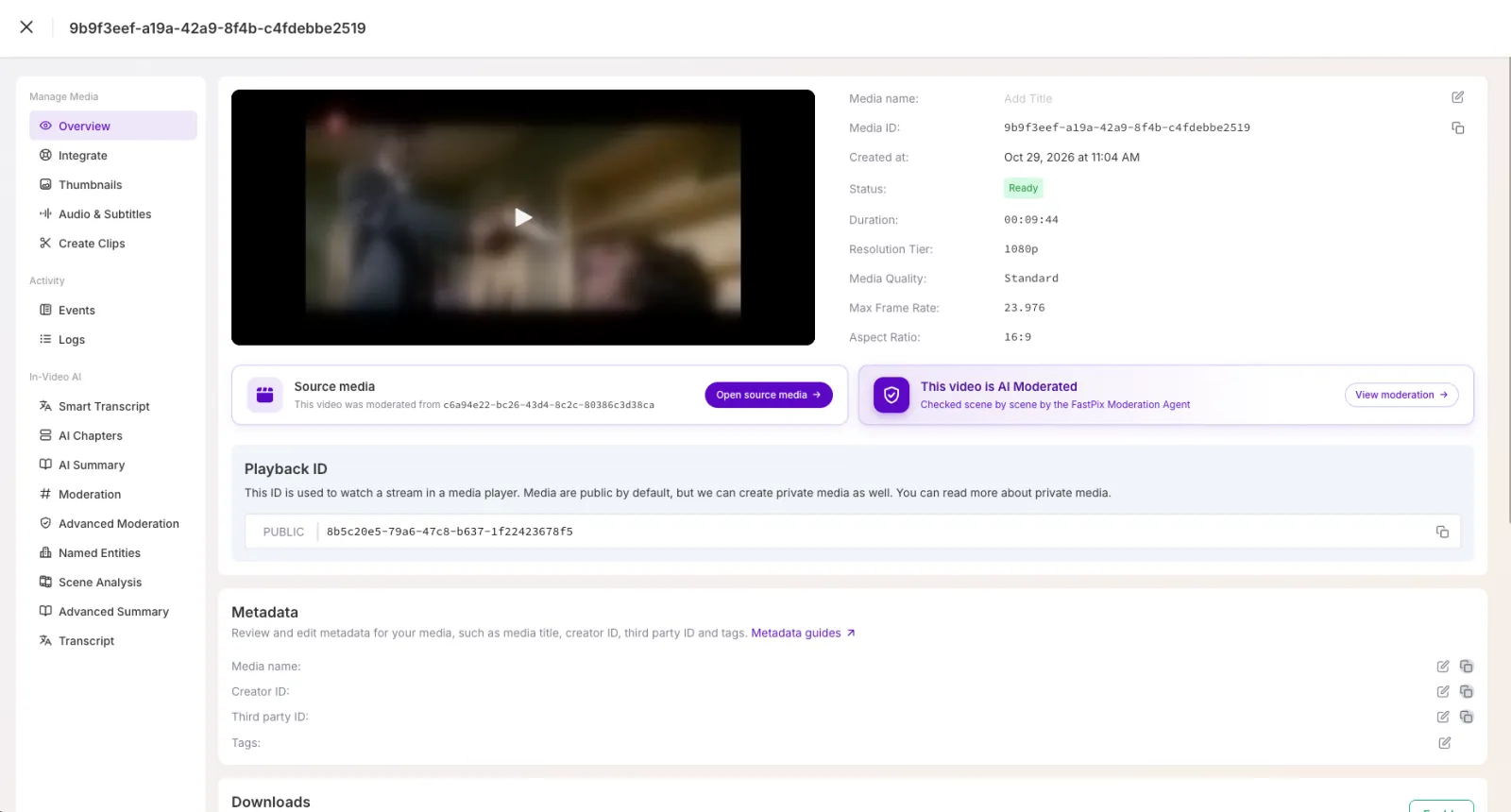Open AI Chapters
This screenshot has height=812, width=1511.
(113, 435)
